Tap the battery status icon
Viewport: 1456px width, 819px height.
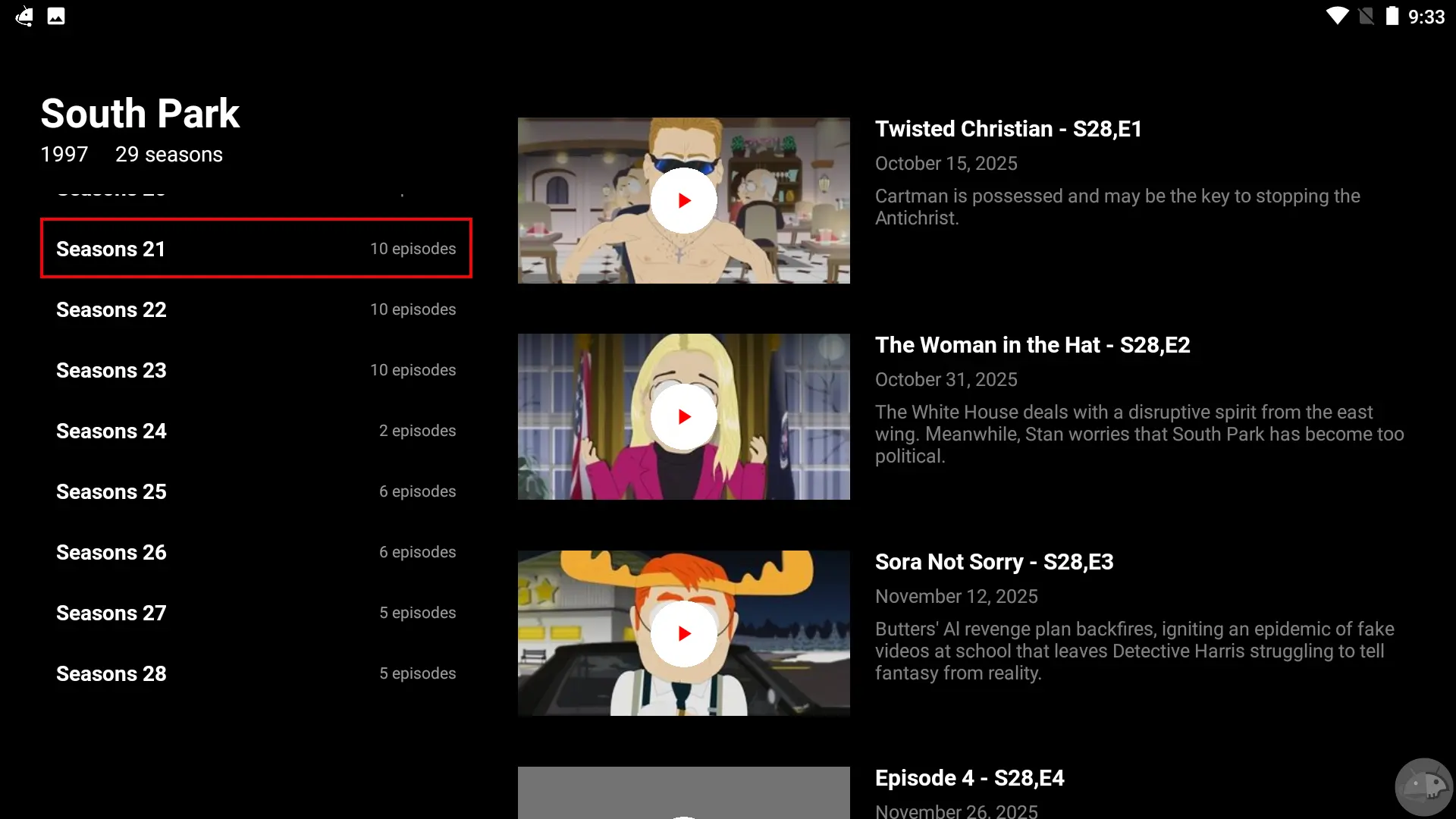1392,16
